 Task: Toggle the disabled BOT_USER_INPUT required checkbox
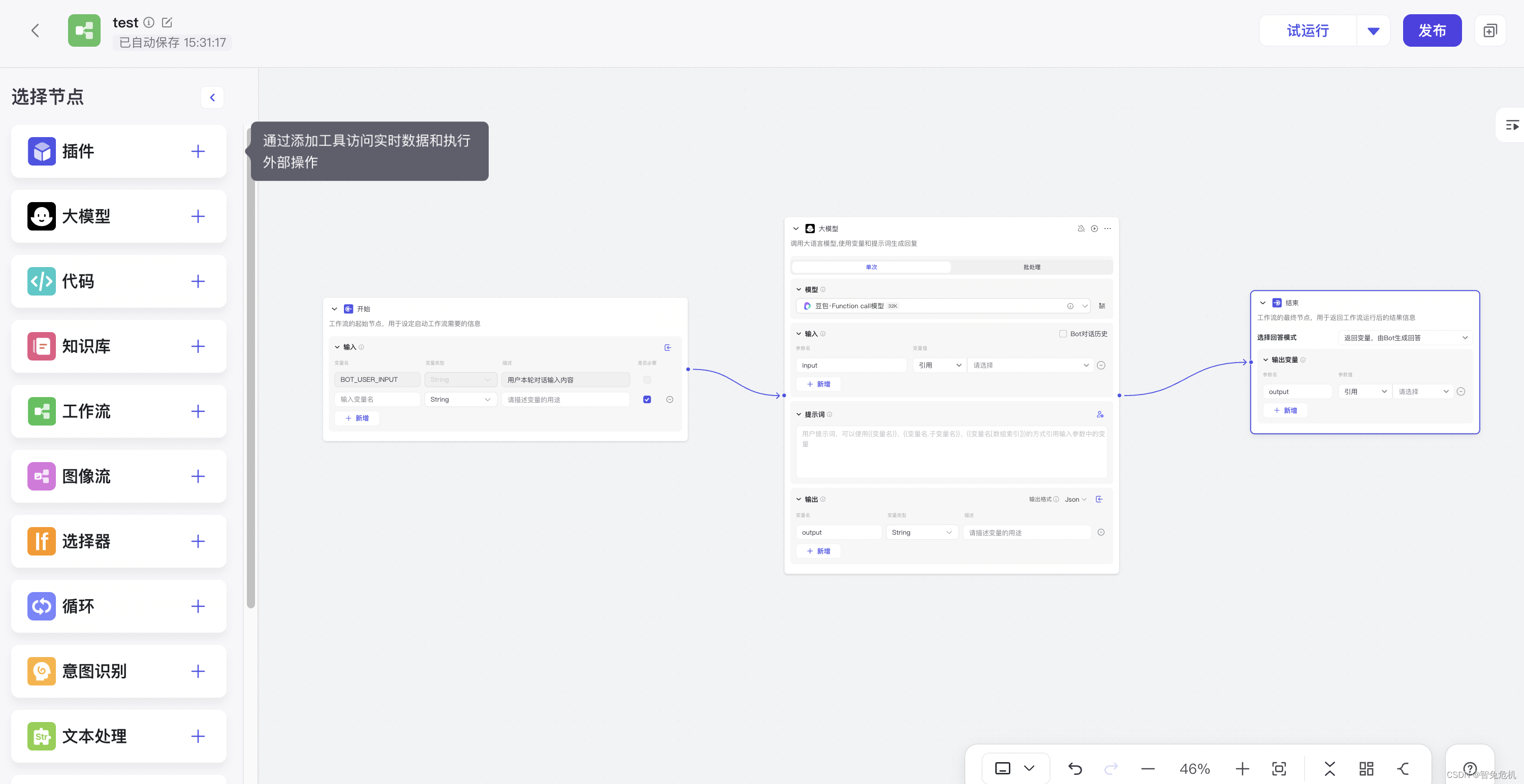[647, 380]
